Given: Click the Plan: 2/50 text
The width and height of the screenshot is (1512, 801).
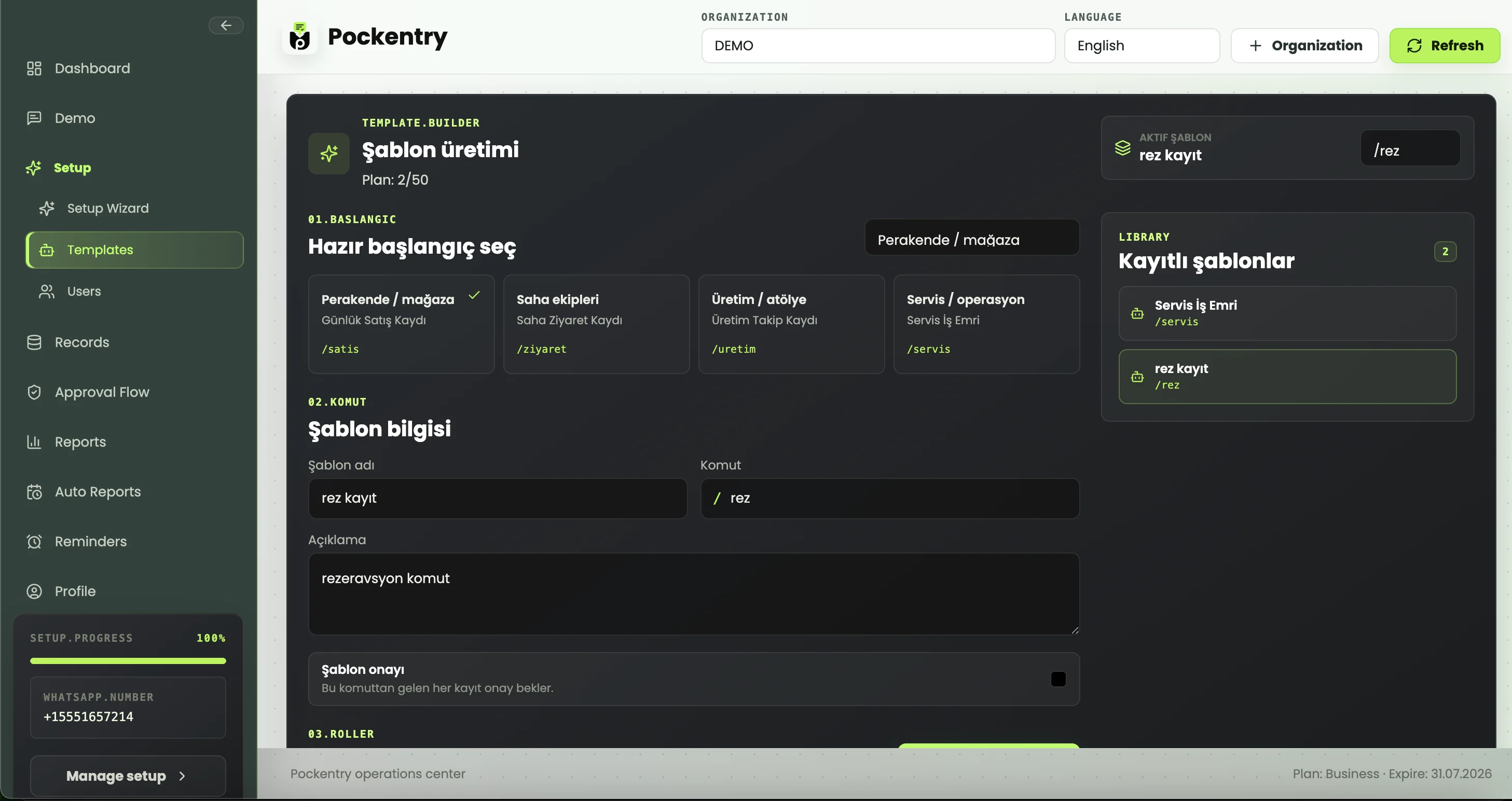Looking at the screenshot, I should click(x=395, y=179).
